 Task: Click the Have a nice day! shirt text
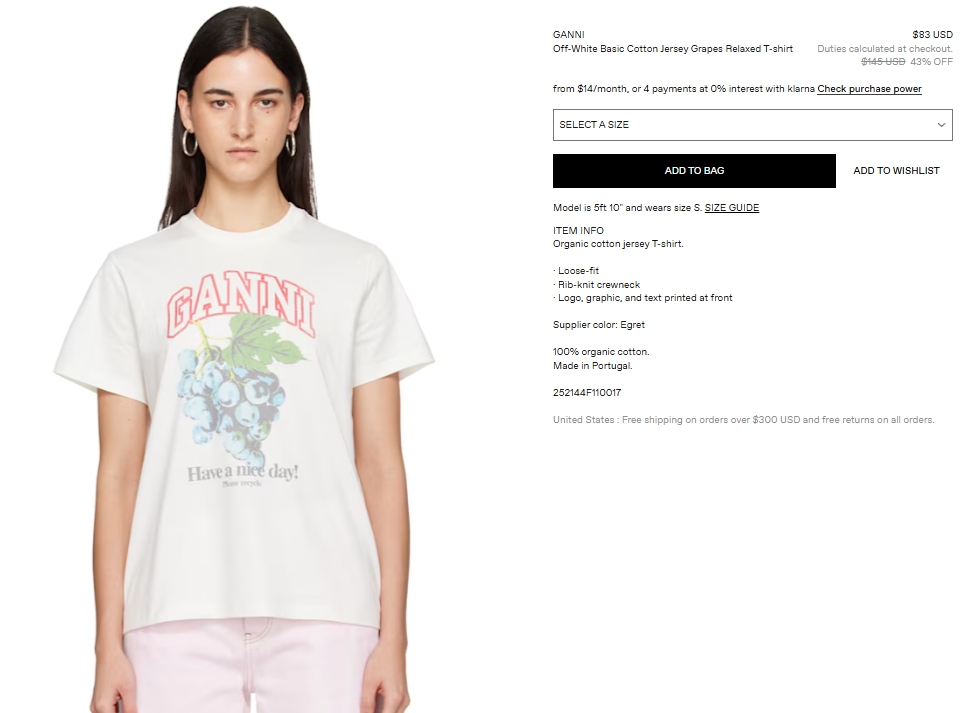[x=243, y=472]
